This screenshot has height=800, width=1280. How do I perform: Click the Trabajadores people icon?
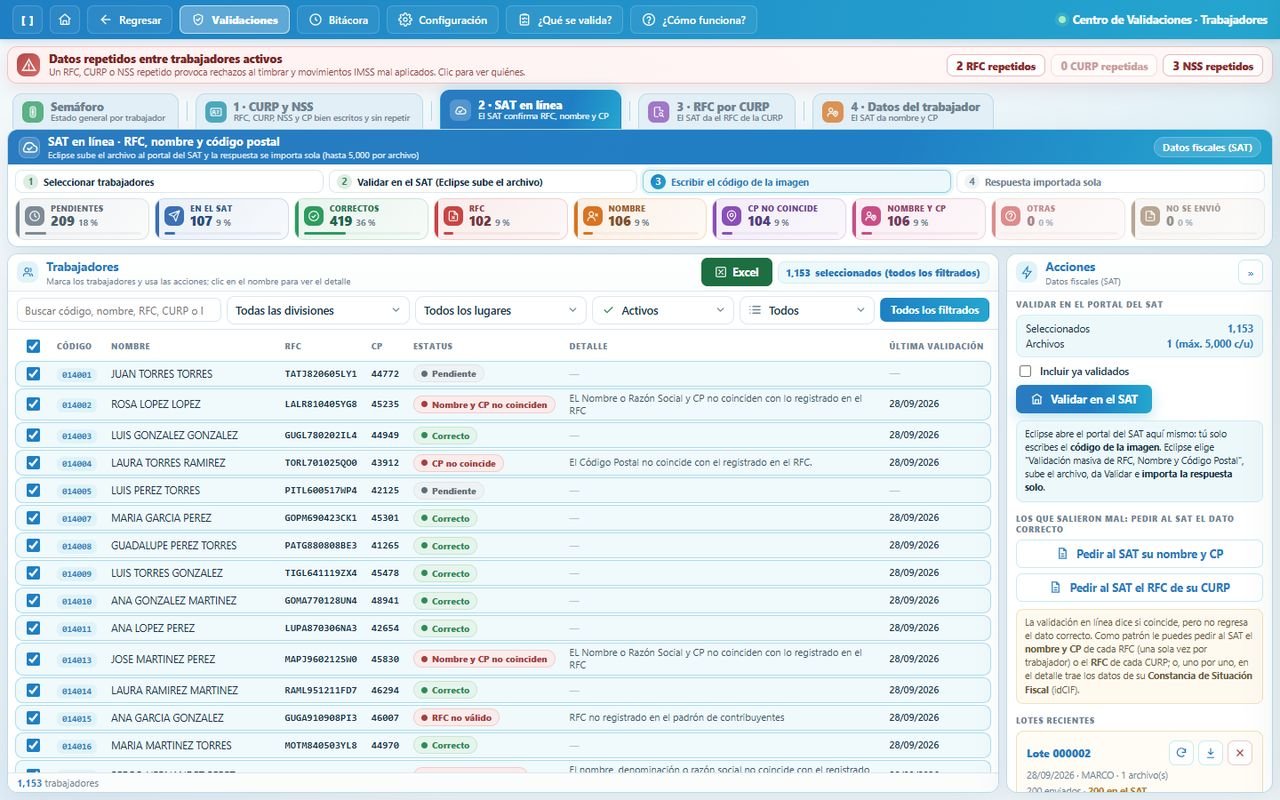[x=28, y=272]
